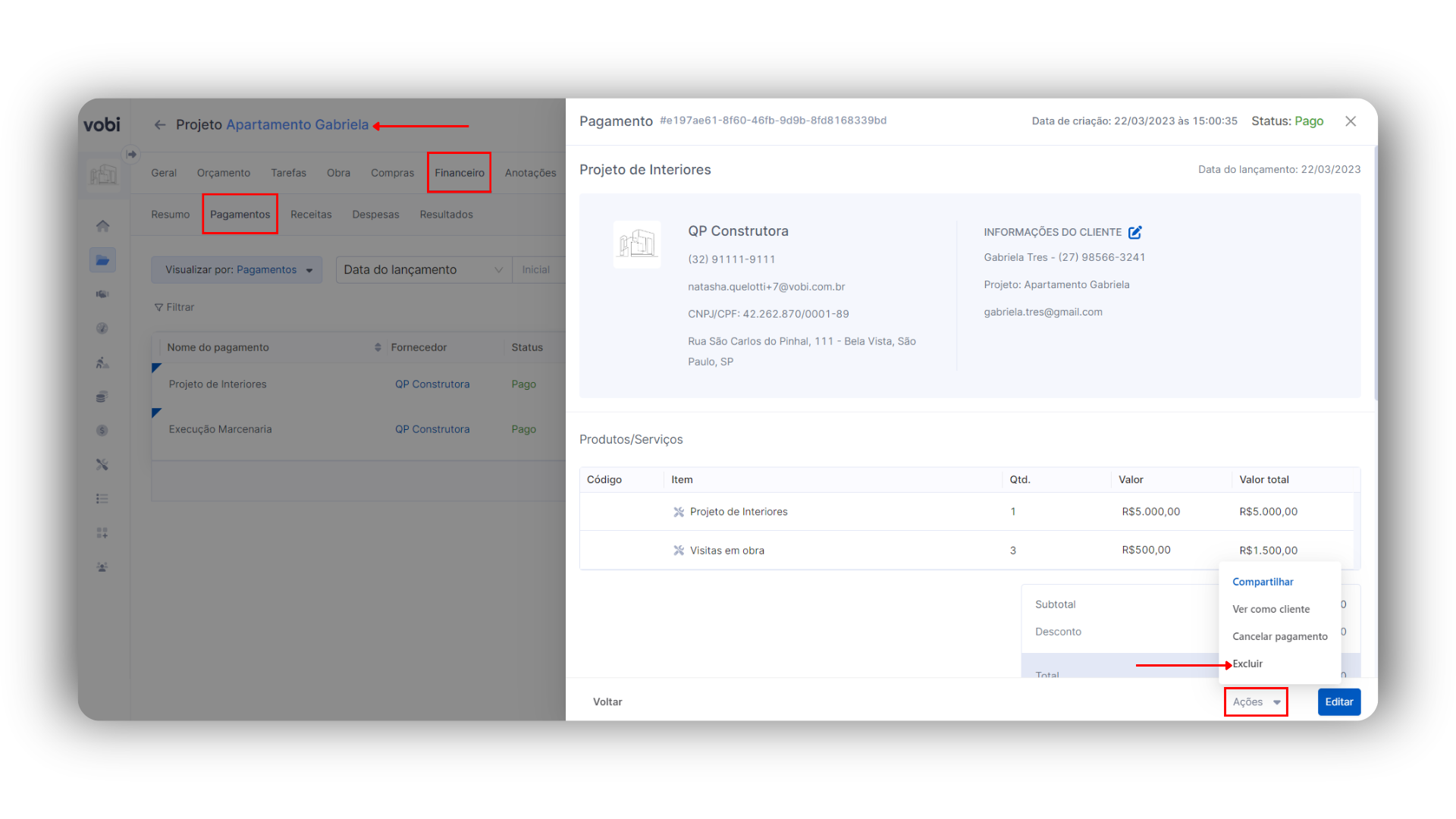Click the Inicial date input field
This screenshot has width=1456, height=819.
point(537,270)
